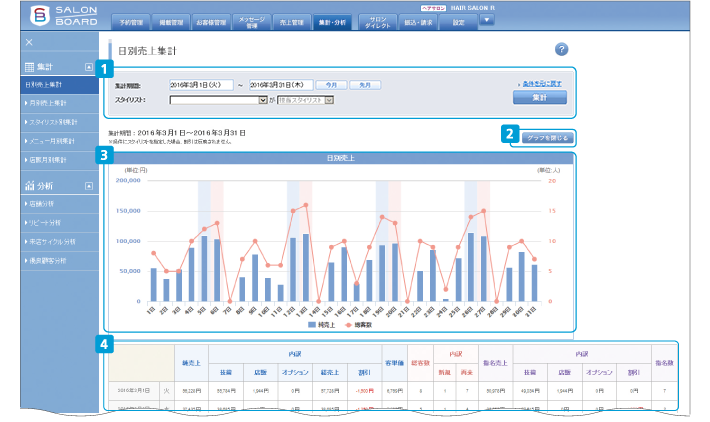Screen dimensions: 710x422
Task: Open the help question mark icon
Action: click(x=561, y=49)
